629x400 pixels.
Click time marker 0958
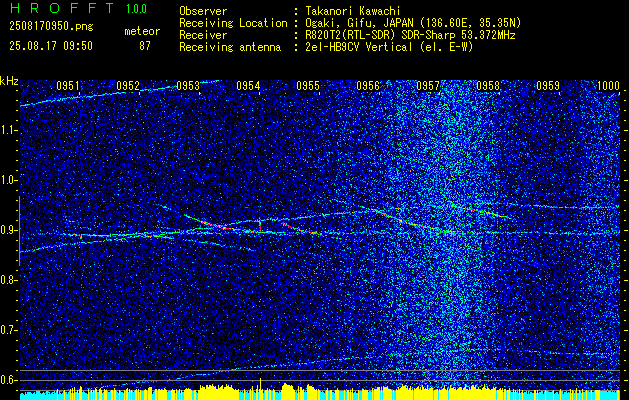pos(488,86)
